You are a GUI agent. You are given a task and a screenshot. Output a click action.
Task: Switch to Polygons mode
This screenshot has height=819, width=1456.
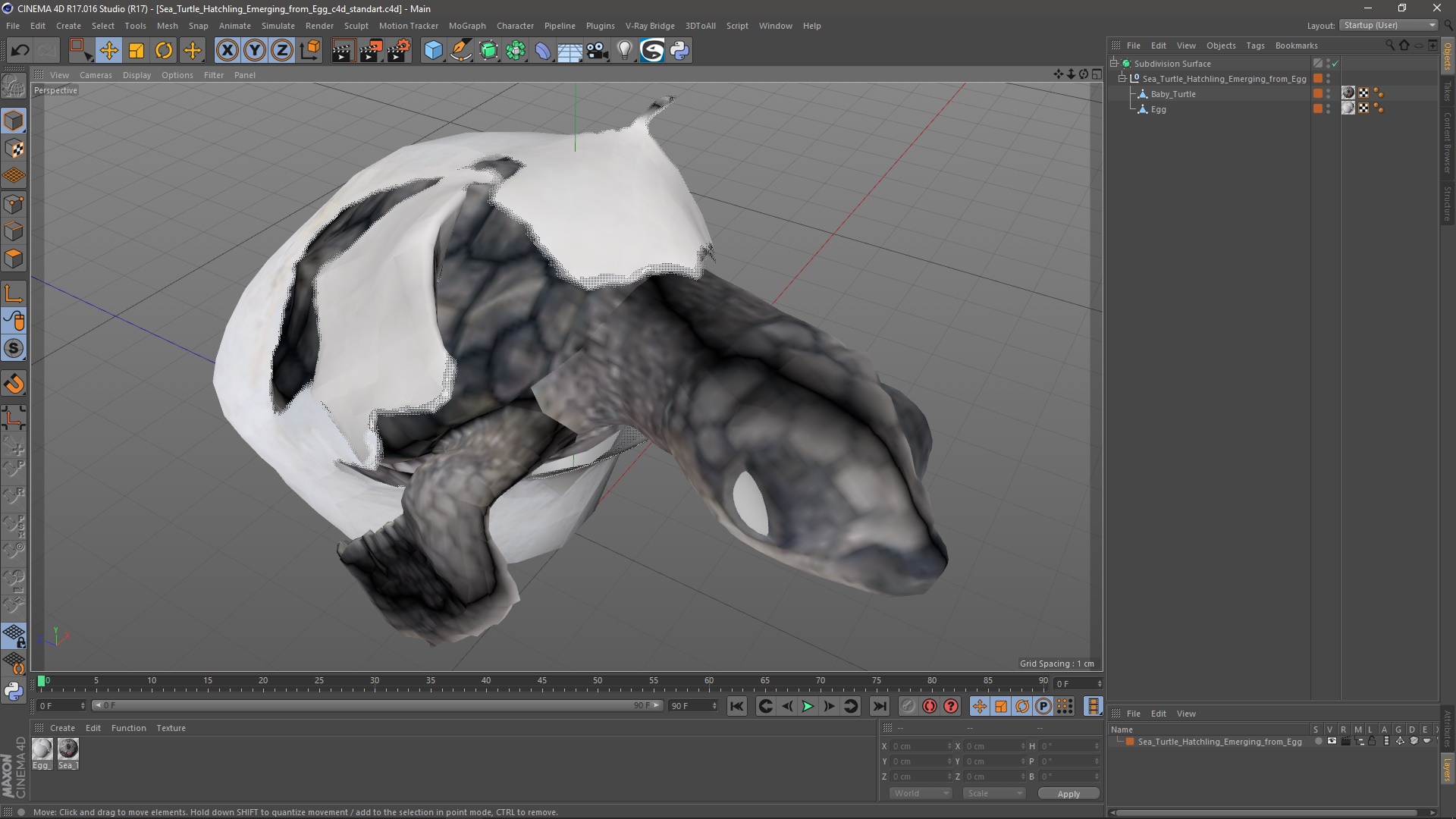tap(14, 259)
